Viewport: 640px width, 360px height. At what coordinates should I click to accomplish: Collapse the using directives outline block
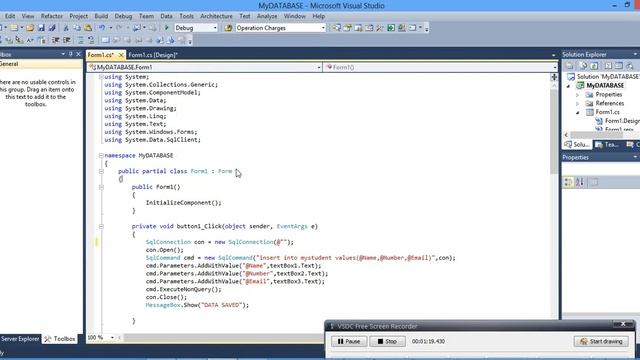coord(101,77)
